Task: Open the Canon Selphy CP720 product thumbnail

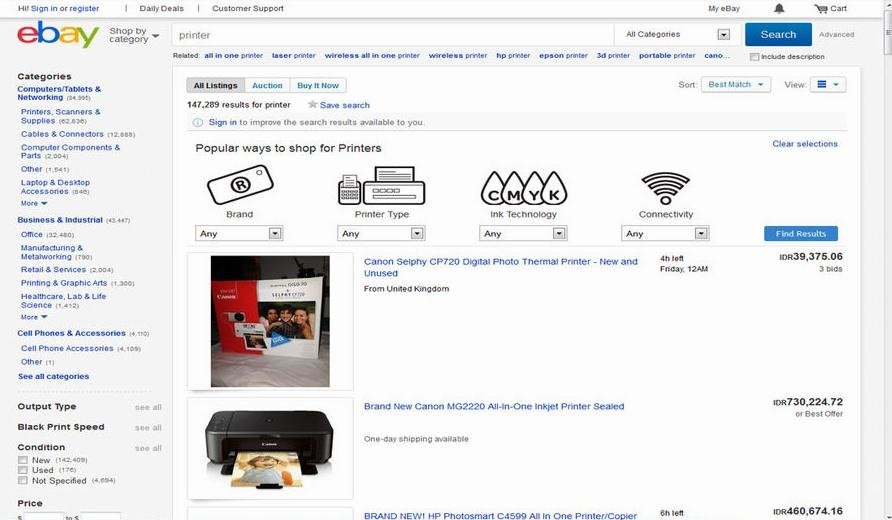Action: coord(270,321)
